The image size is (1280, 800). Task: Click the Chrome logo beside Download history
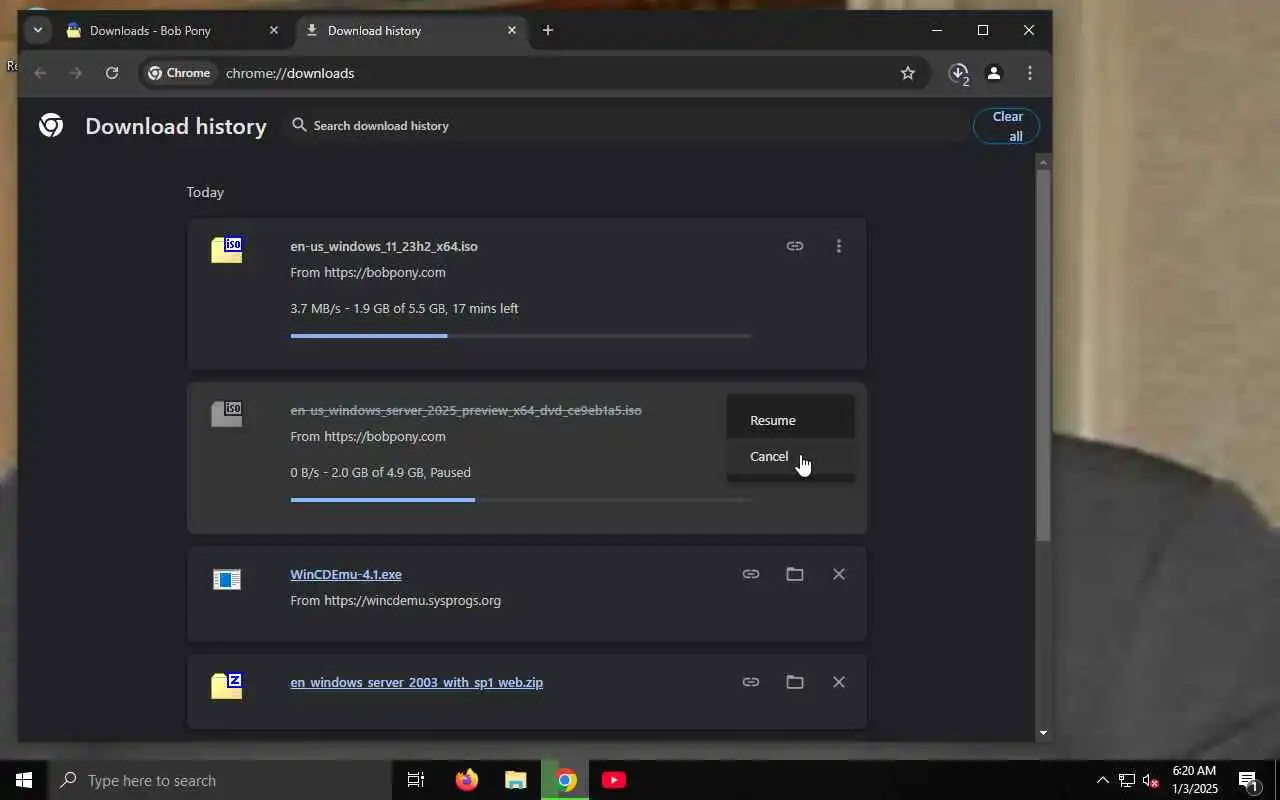[51, 125]
